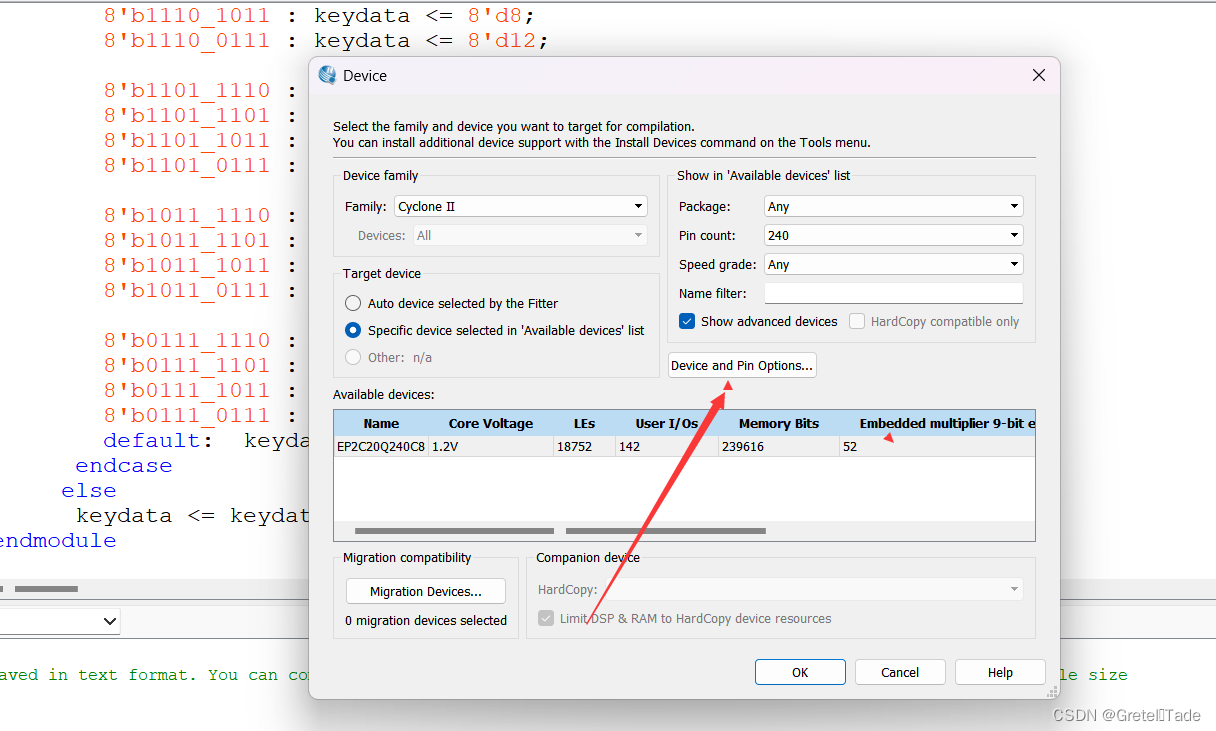
Task: Click the else keyword in editor
Action: [89, 491]
